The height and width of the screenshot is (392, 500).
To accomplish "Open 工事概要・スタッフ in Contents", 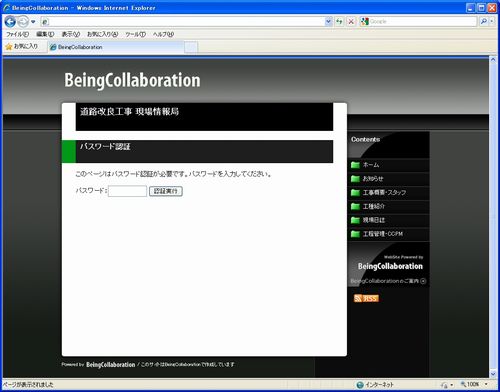I will pyautogui.click(x=384, y=193).
